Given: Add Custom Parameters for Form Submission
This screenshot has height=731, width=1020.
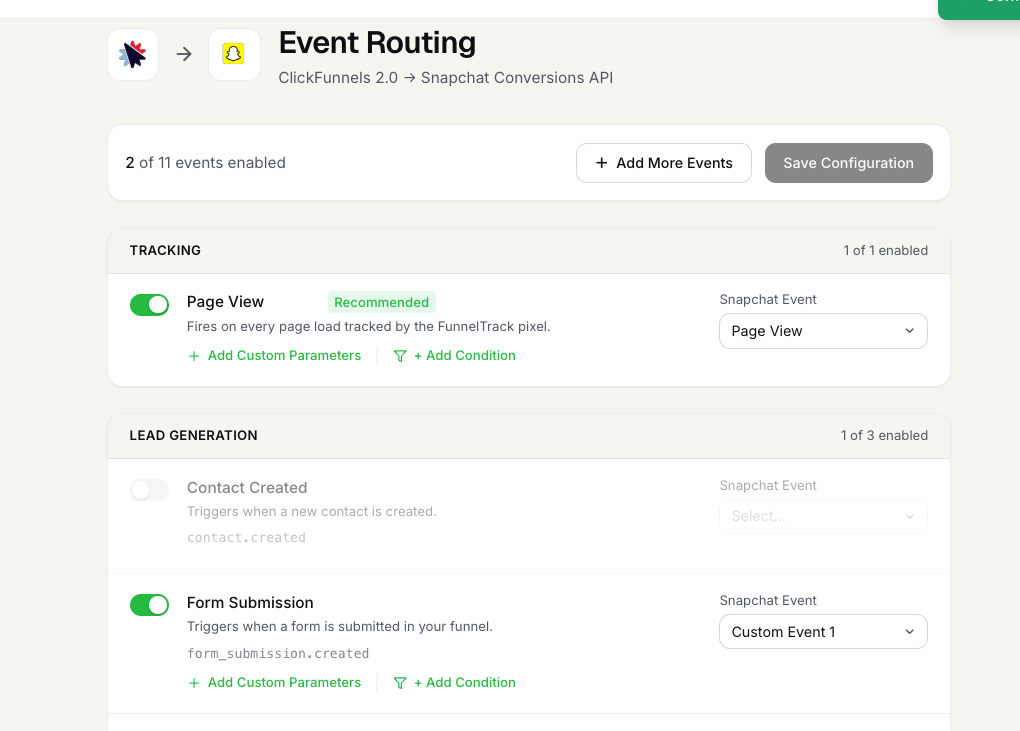Looking at the screenshot, I should (x=275, y=683).
